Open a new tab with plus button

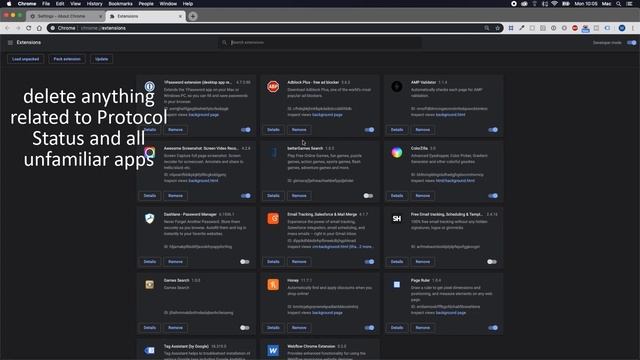tap(193, 16)
